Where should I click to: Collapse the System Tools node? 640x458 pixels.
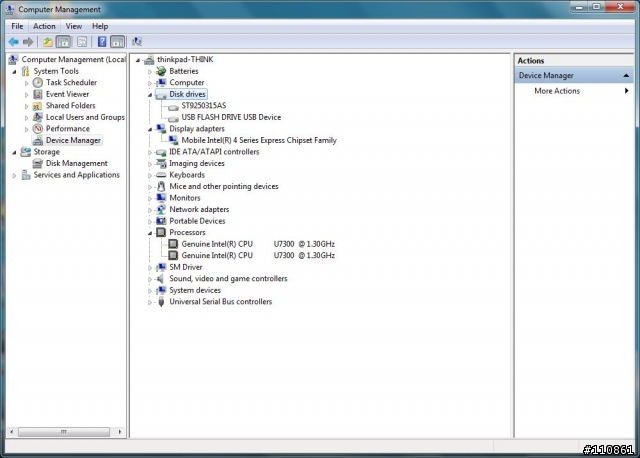(14, 71)
